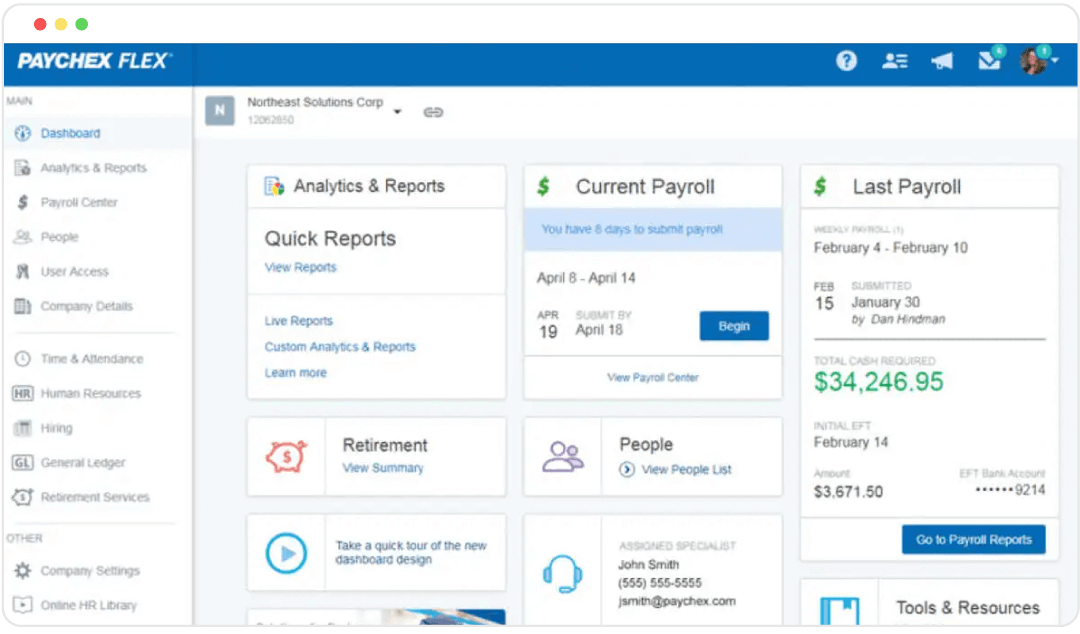Open the messages envelope icon
This screenshot has height=634, width=1080.
pos(989,61)
